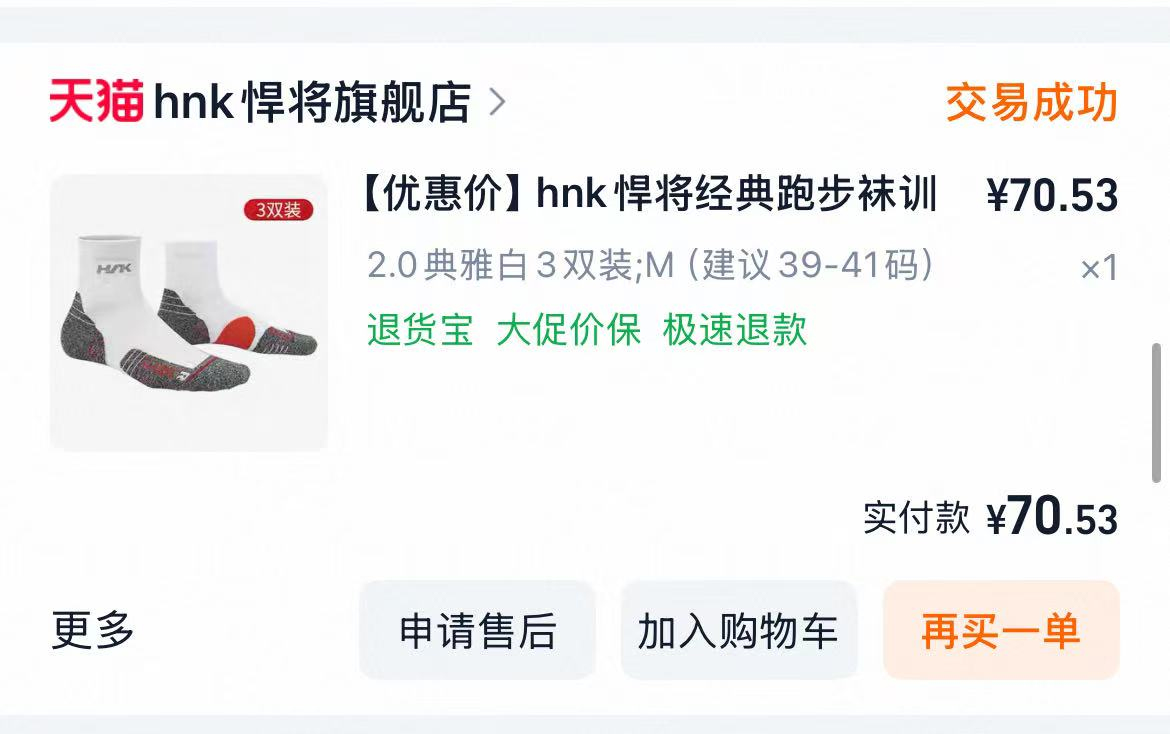Open the socks product thumbnail image

click(189, 313)
